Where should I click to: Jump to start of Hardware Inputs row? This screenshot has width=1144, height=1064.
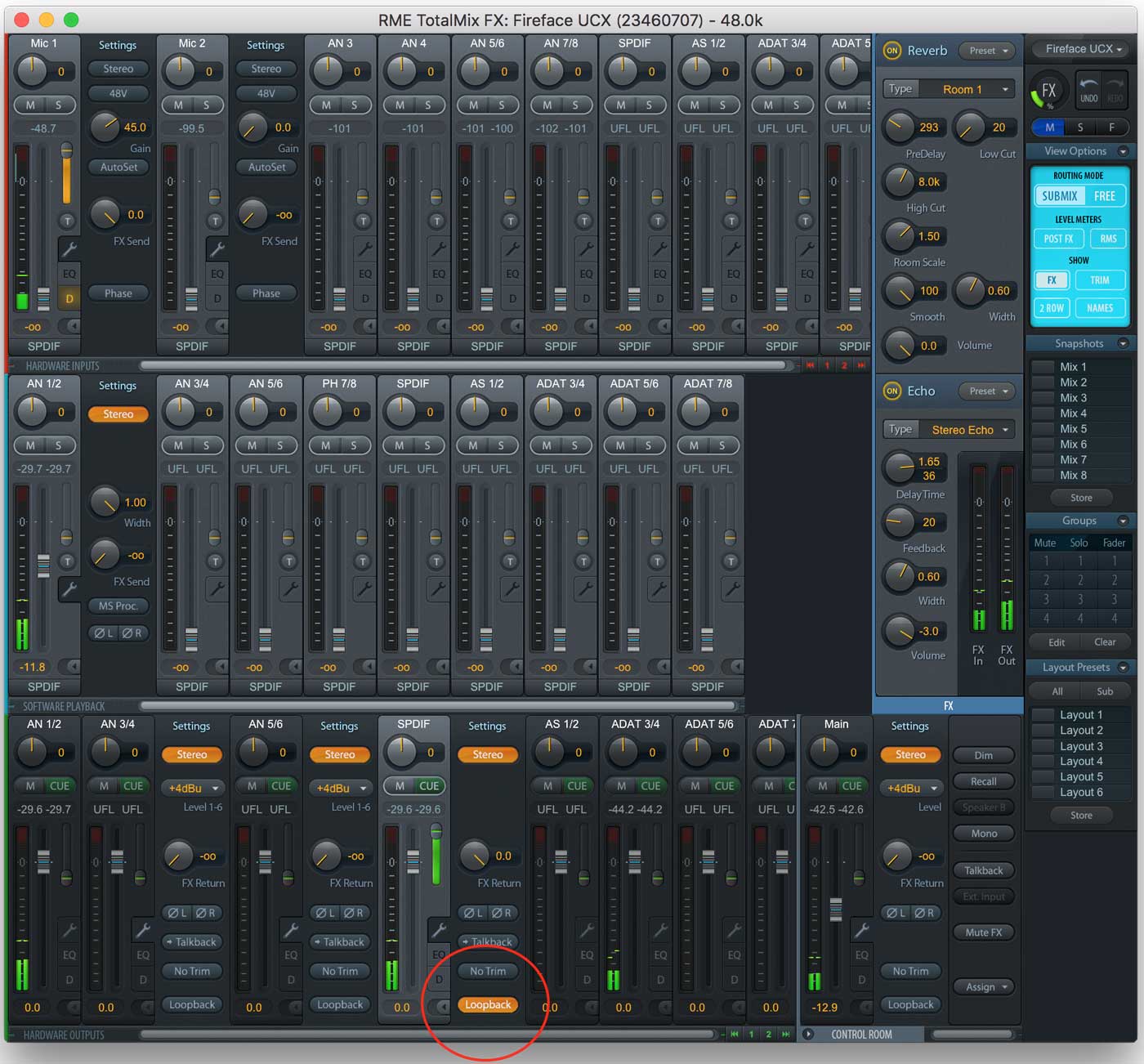coord(810,365)
